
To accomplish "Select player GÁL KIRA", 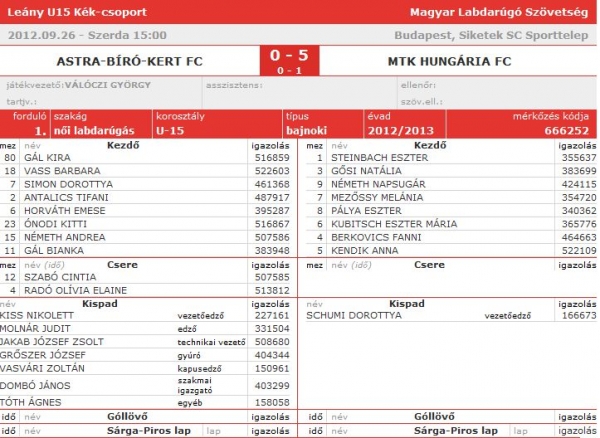I will (x=47, y=158).
